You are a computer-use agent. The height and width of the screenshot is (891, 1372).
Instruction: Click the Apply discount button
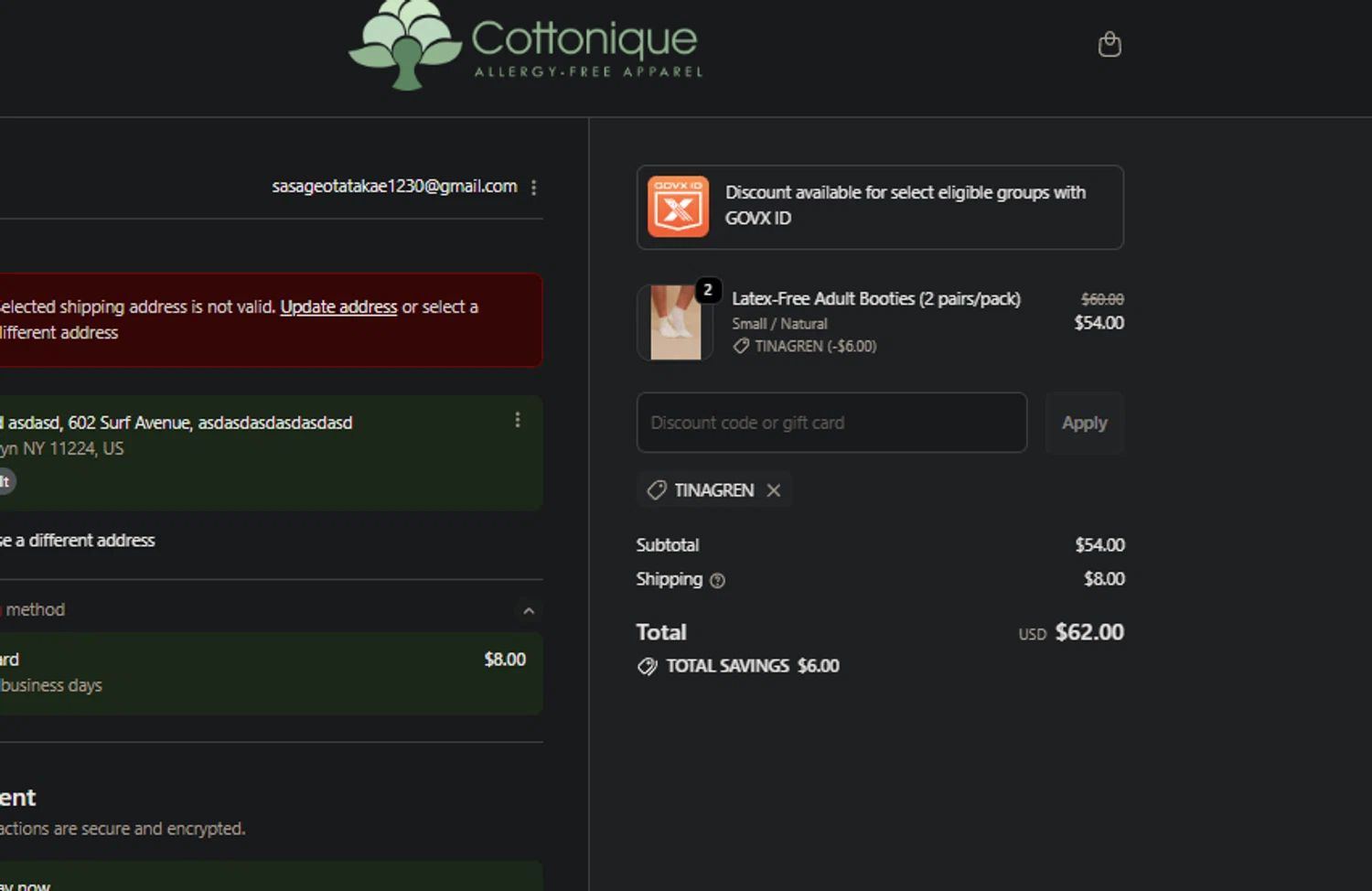1084,423
